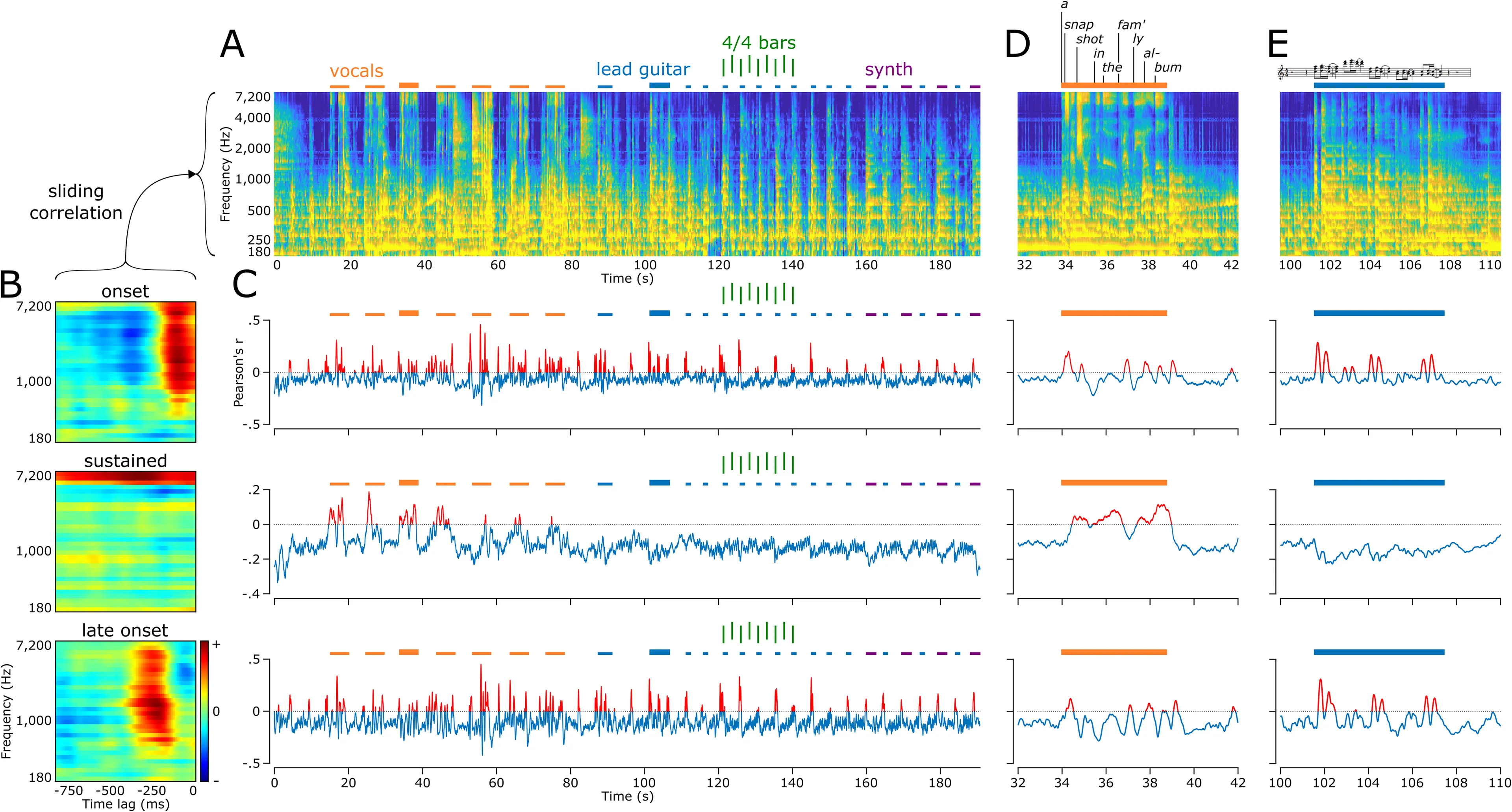
Task: Click the panel letter A
Action: 232,44
